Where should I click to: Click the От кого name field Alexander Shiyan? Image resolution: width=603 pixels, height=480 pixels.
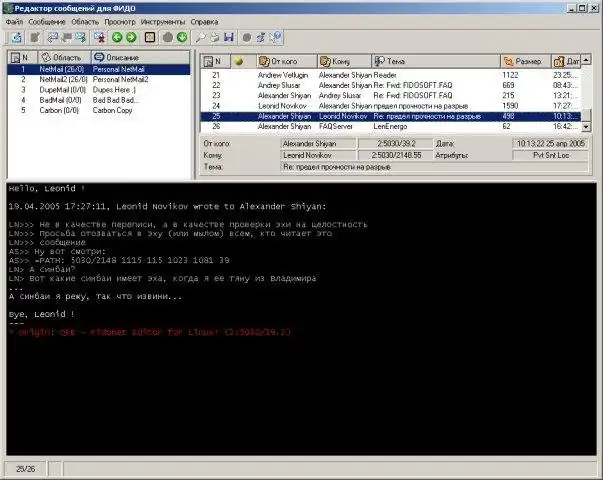coord(318,143)
